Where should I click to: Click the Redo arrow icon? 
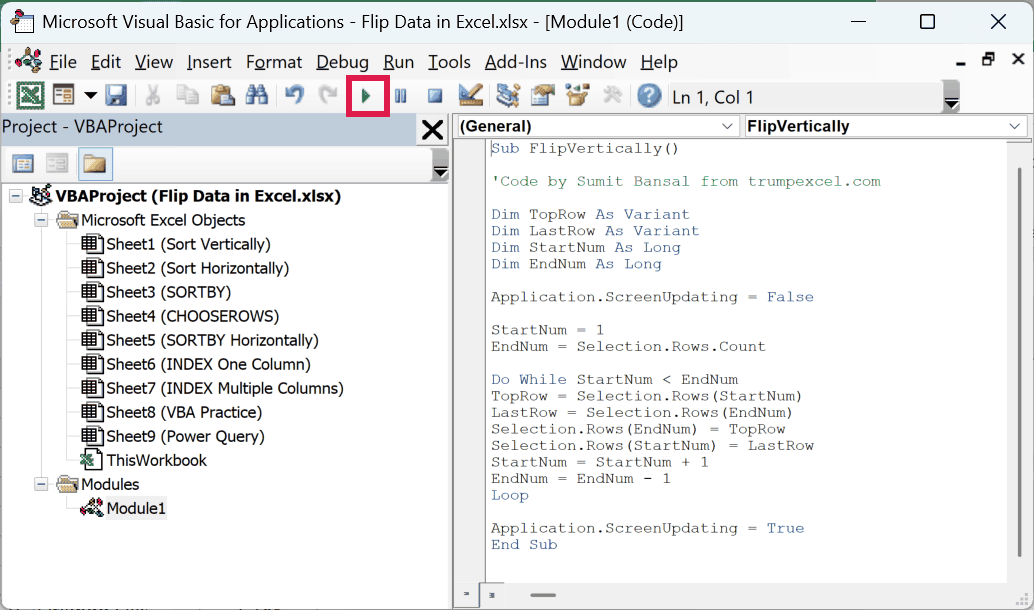pos(328,96)
